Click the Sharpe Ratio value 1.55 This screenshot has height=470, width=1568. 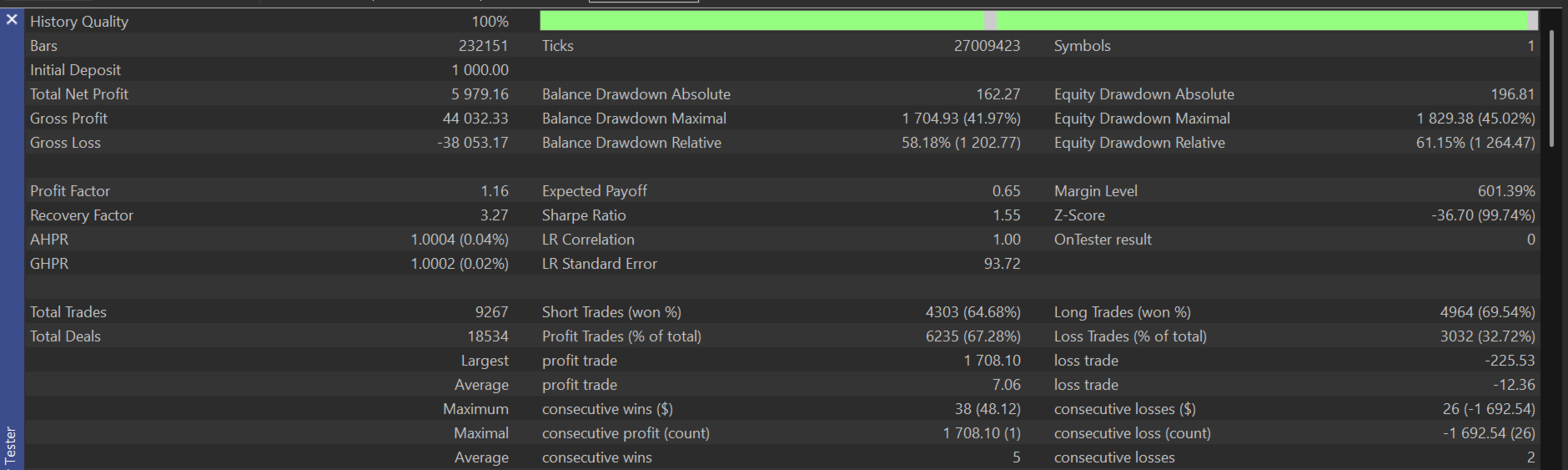[1007, 215]
